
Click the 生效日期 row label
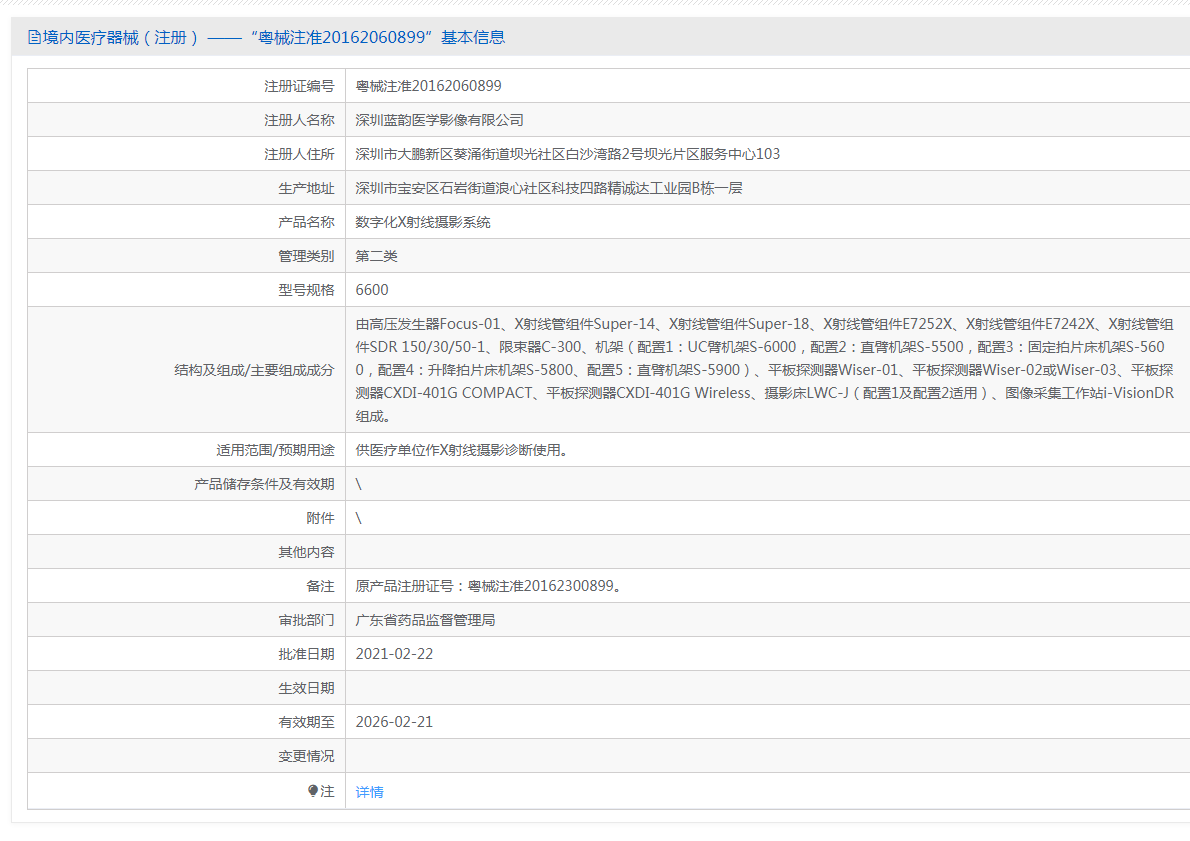306,688
